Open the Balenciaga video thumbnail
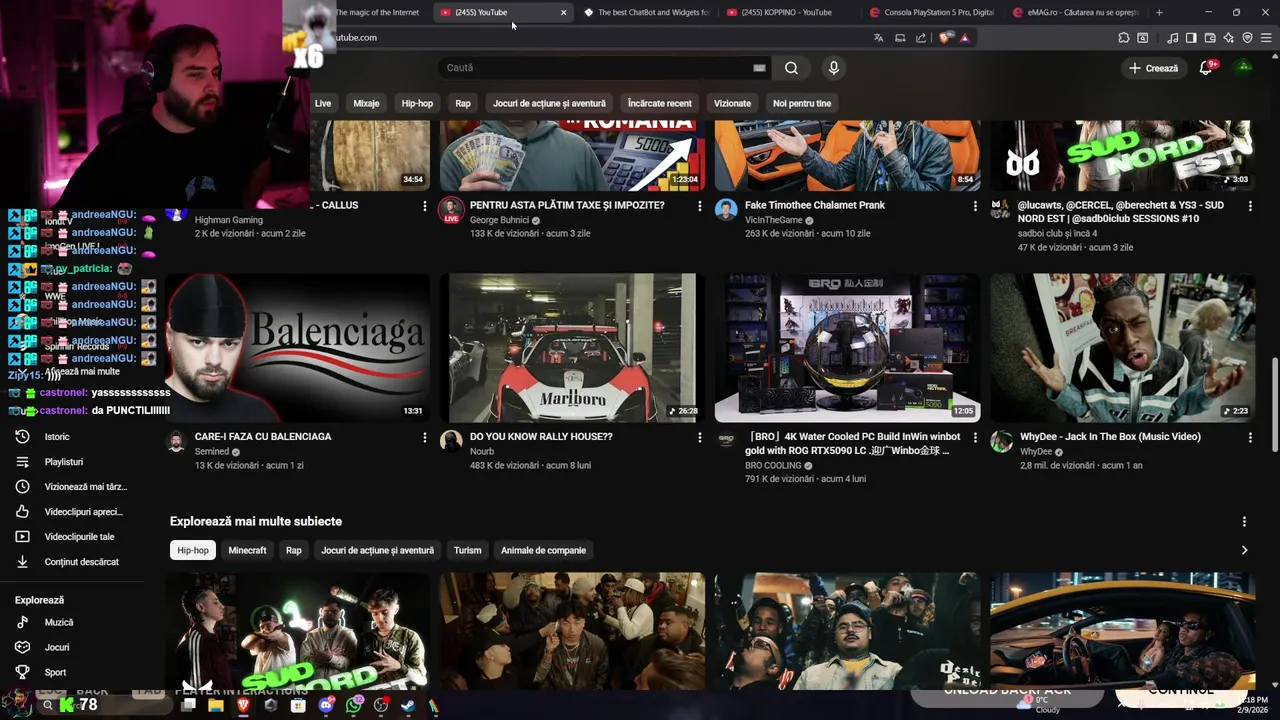Screen dimensions: 1280x720 [x=298, y=348]
